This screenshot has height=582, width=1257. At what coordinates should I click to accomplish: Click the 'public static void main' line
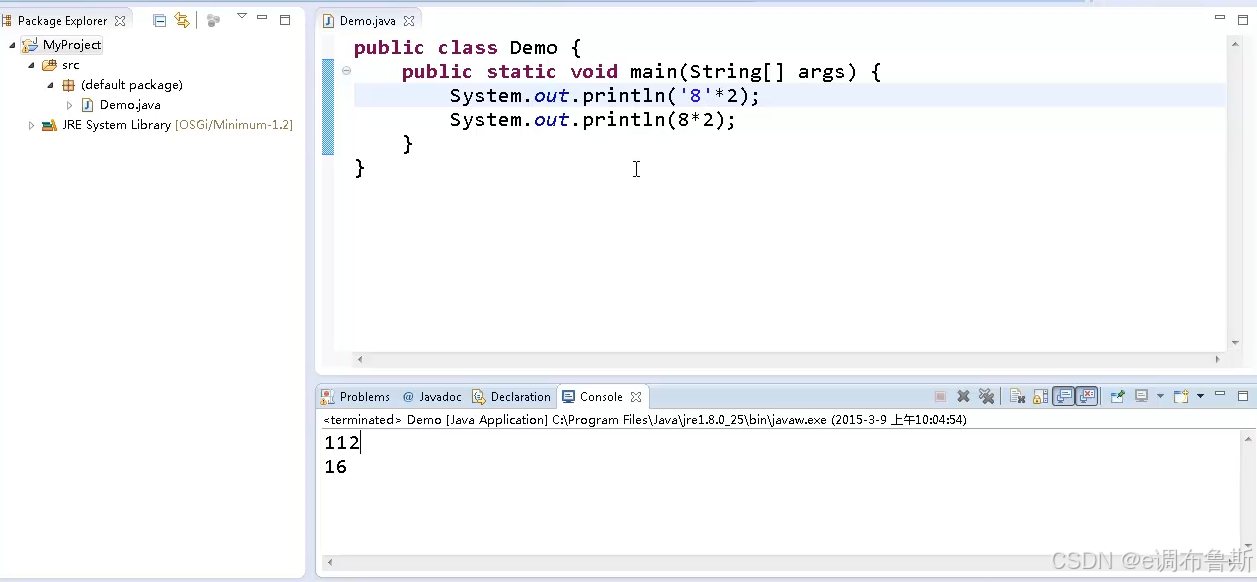(641, 72)
